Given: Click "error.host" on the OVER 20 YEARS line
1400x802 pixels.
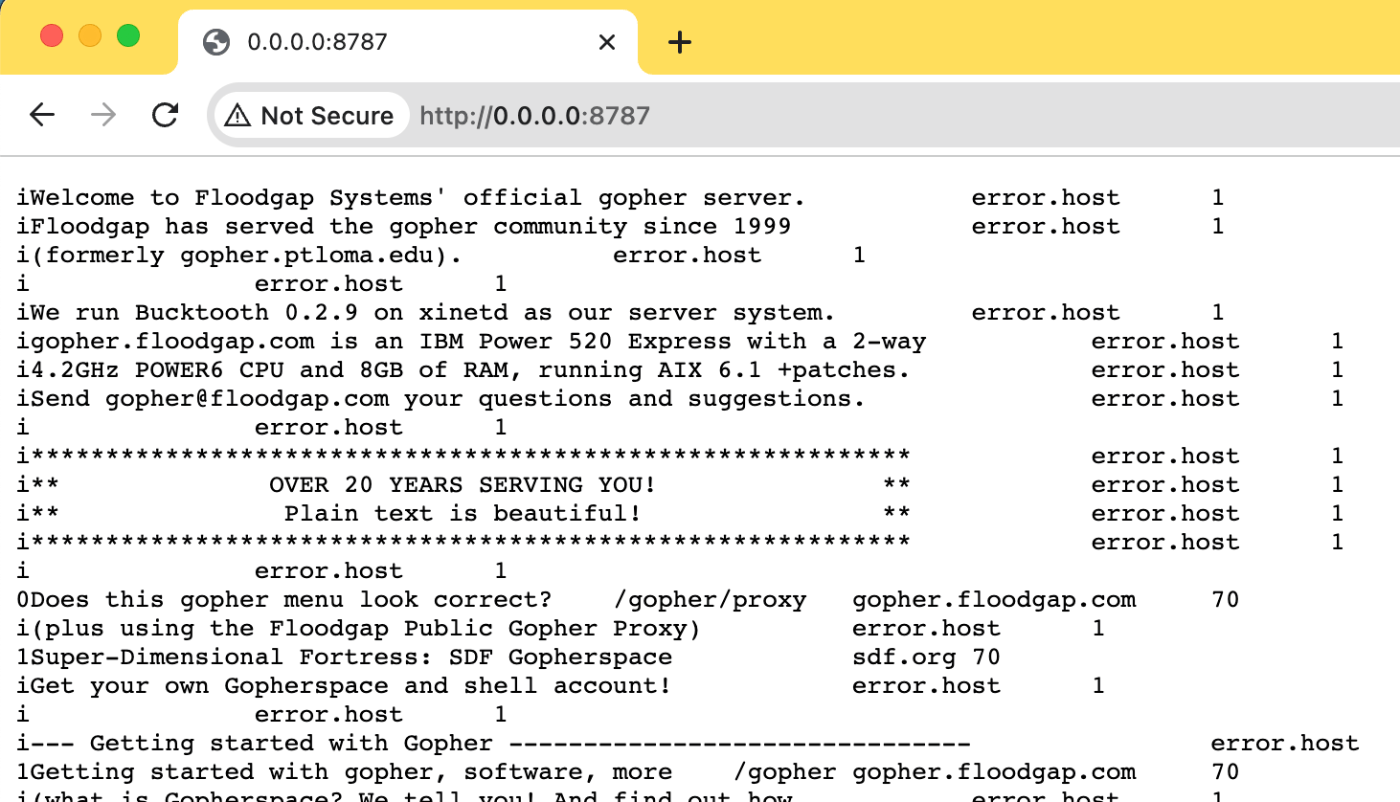Looking at the screenshot, I should coord(1165,486).
